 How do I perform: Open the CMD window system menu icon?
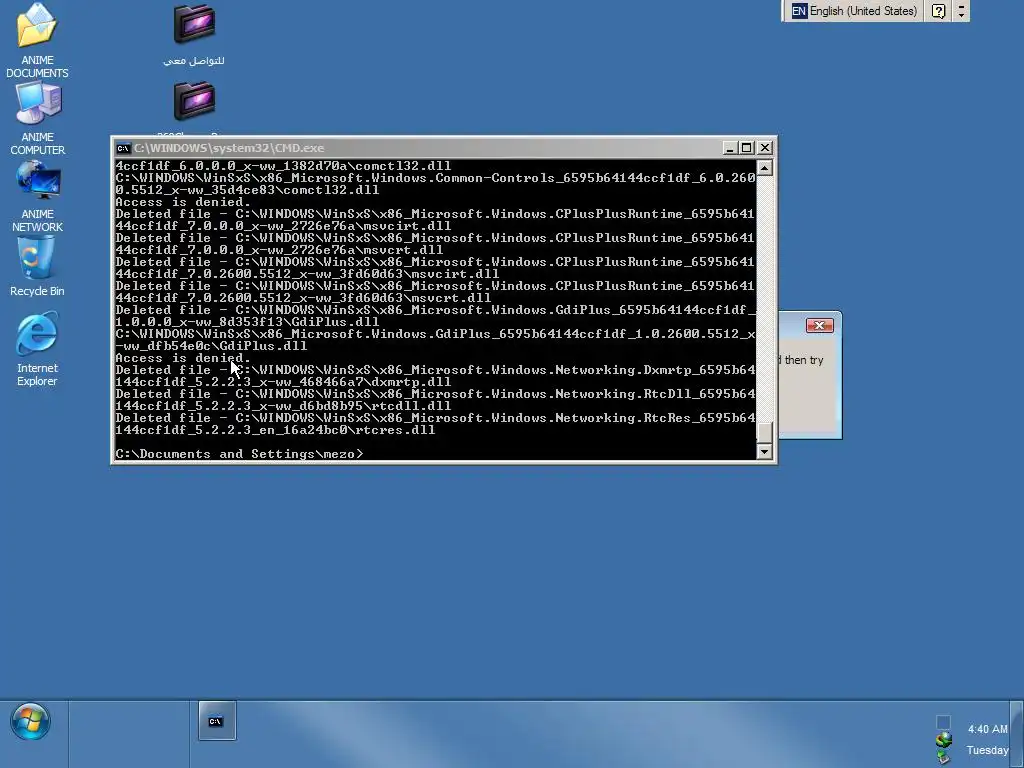coord(122,148)
